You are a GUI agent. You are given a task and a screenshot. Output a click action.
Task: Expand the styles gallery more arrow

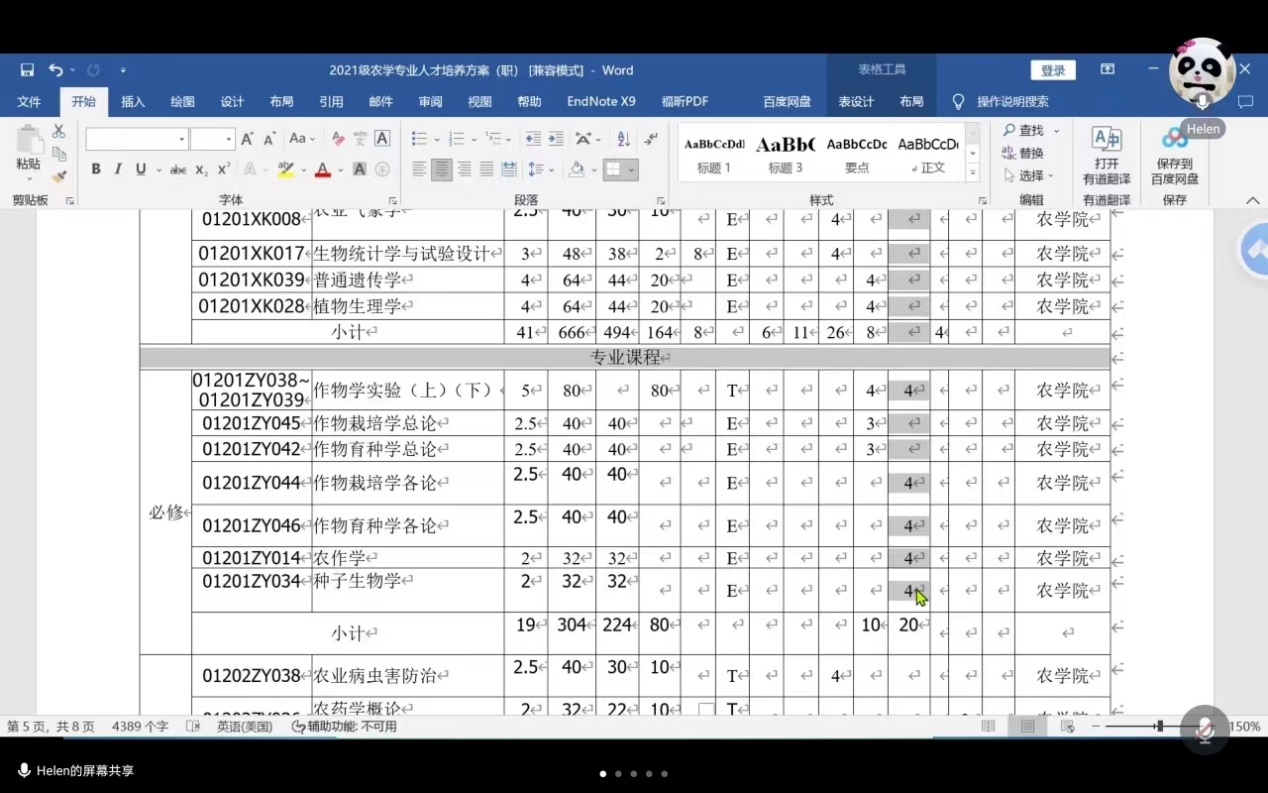click(972, 173)
